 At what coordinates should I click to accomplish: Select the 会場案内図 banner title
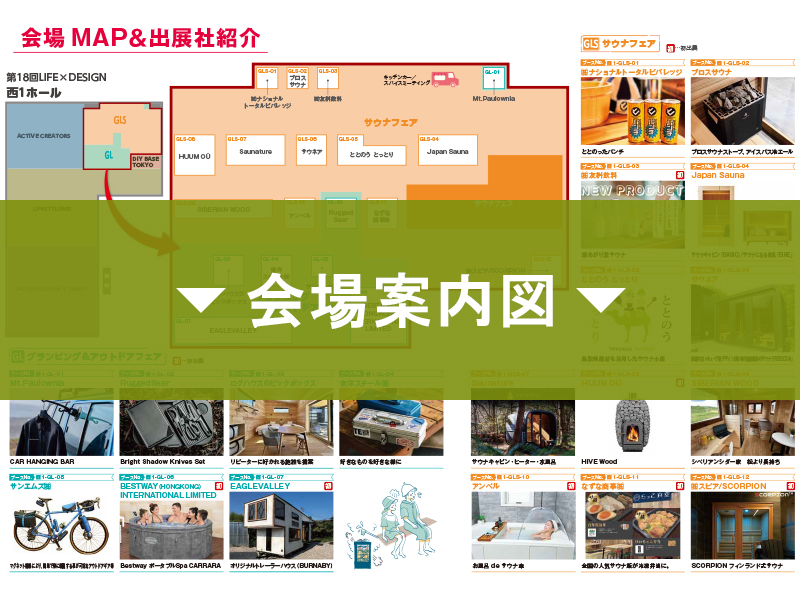tap(401, 301)
